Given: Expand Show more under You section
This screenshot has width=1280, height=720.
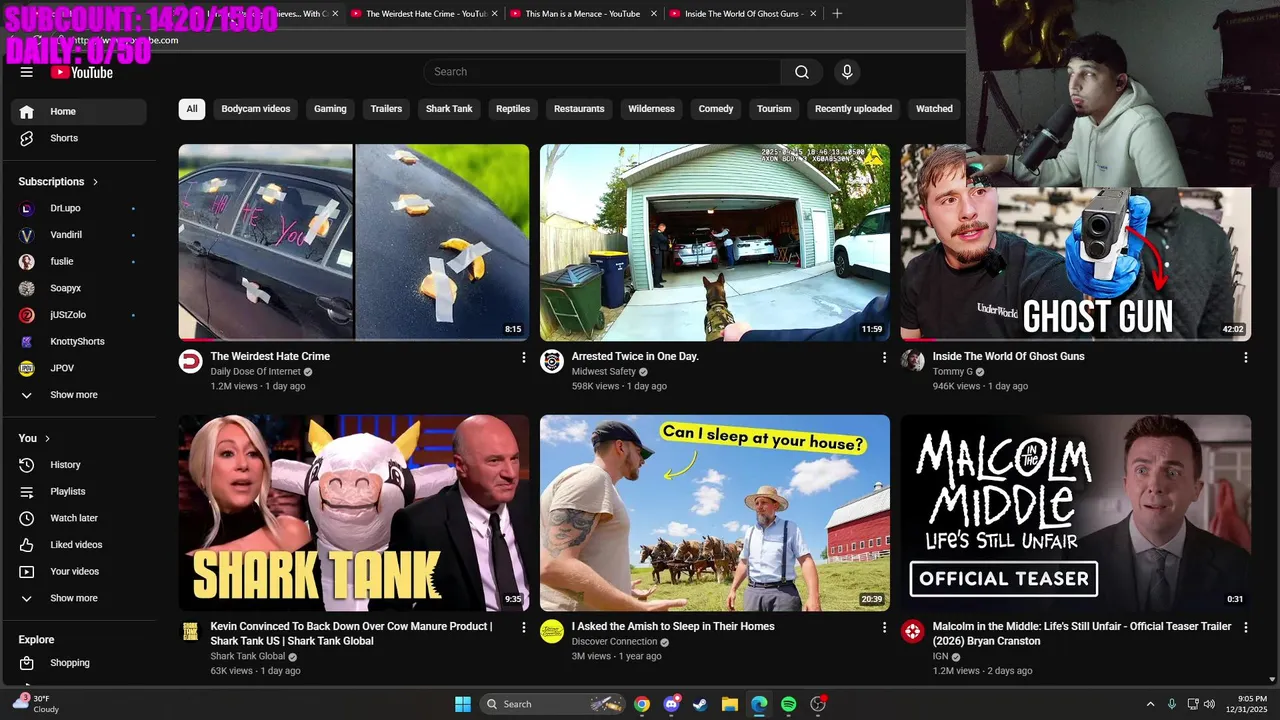Looking at the screenshot, I should click(x=79, y=598).
